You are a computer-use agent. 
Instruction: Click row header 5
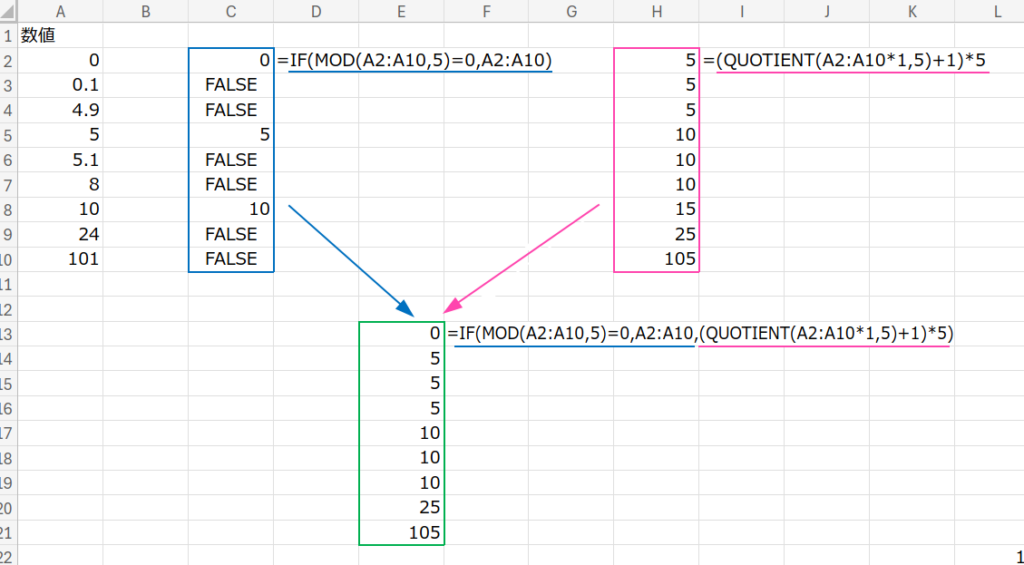point(8,134)
